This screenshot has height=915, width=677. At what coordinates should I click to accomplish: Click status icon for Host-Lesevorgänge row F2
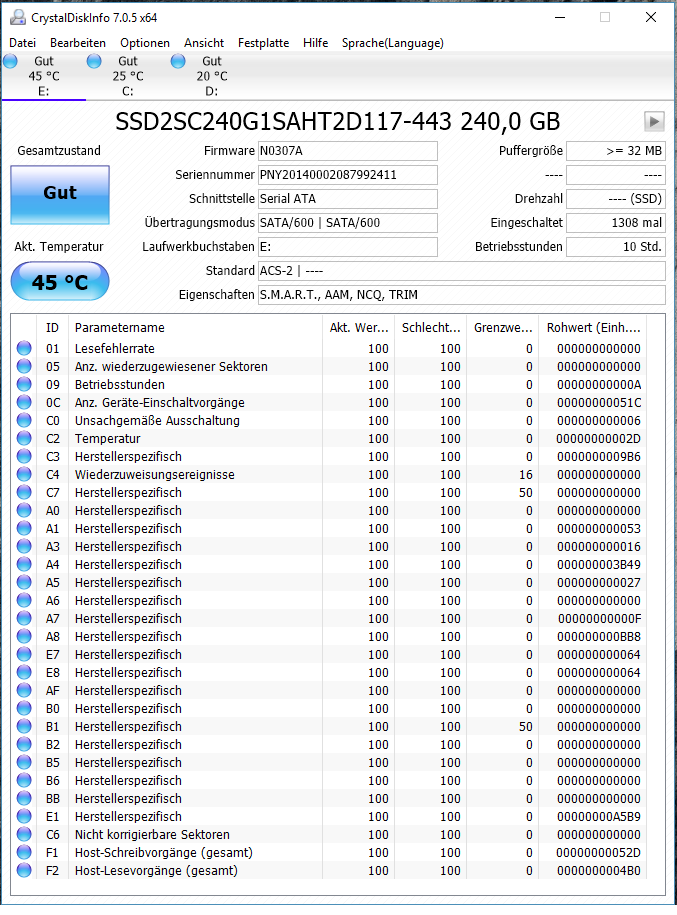coord(24,870)
